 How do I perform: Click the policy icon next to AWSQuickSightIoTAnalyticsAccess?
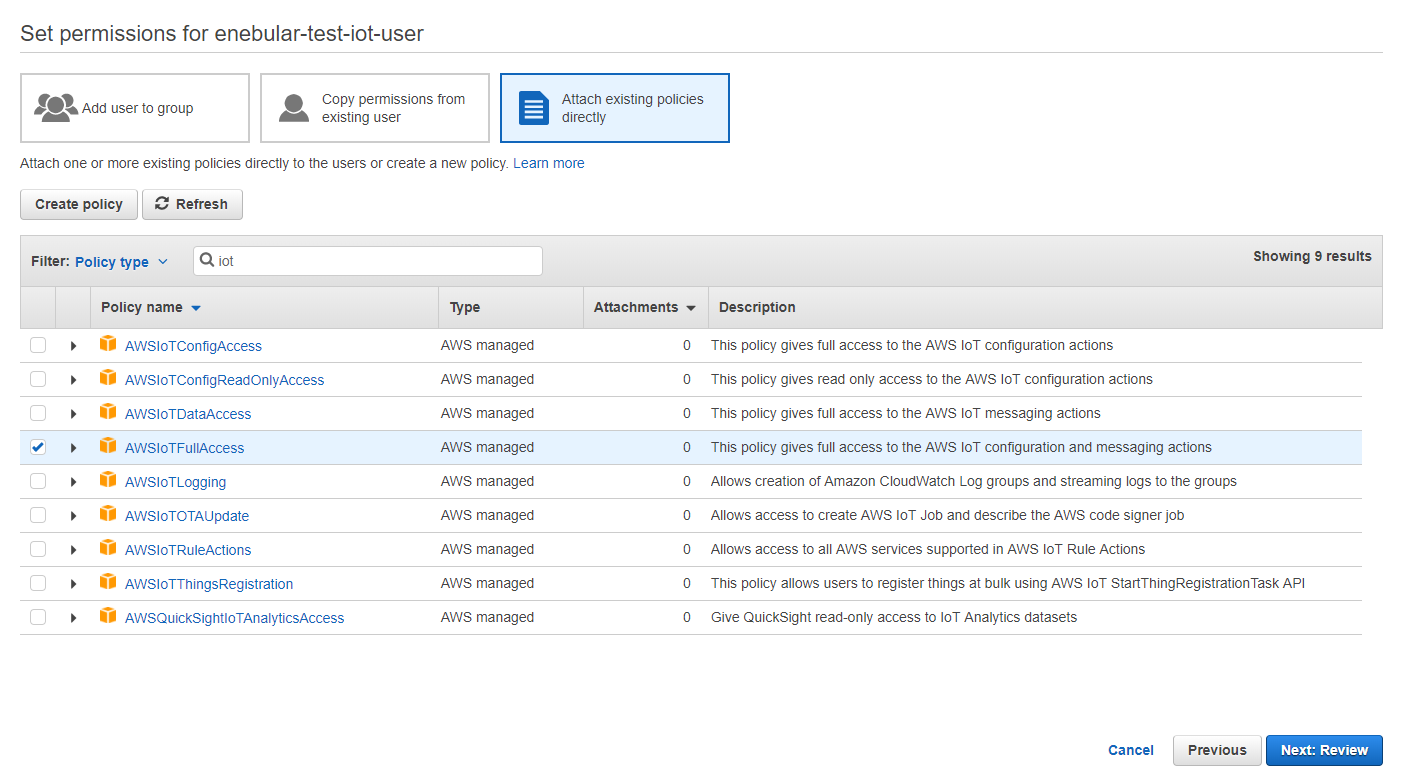click(108, 616)
